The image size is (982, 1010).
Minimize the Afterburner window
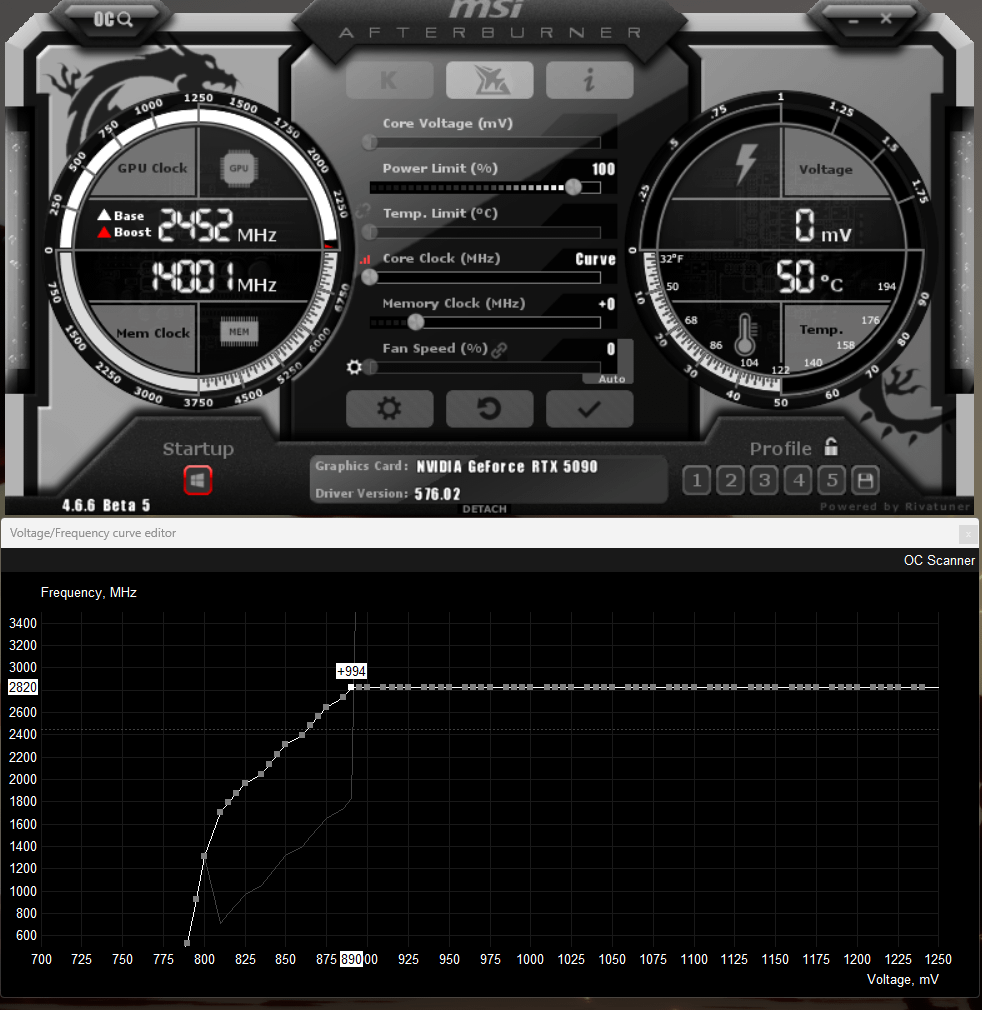point(854,21)
